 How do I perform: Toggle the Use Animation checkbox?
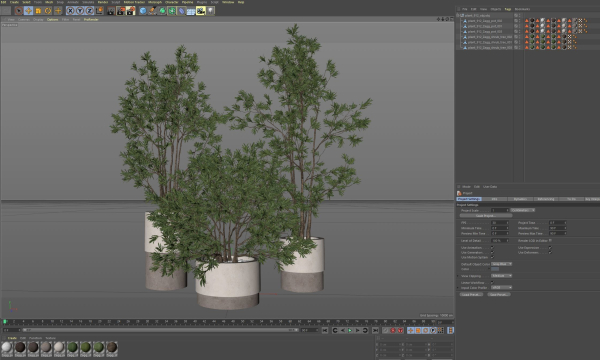pyautogui.click(x=492, y=248)
